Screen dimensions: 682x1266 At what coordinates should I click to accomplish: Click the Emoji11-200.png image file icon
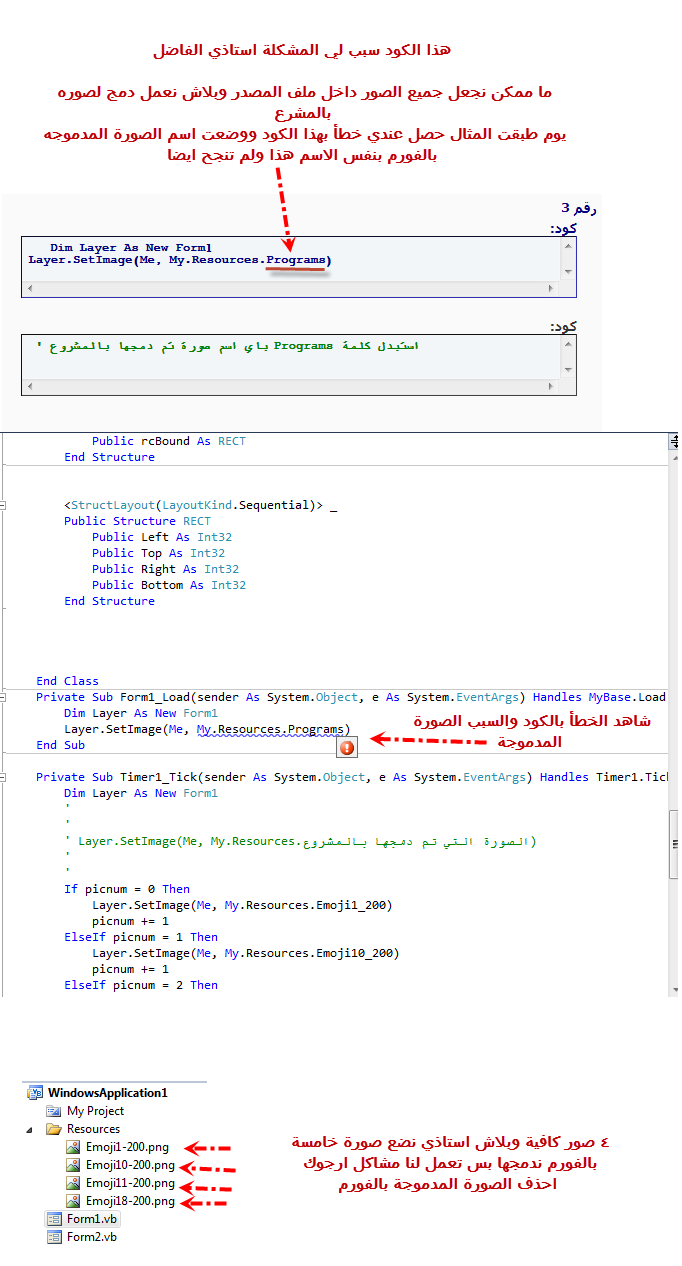73,1183
